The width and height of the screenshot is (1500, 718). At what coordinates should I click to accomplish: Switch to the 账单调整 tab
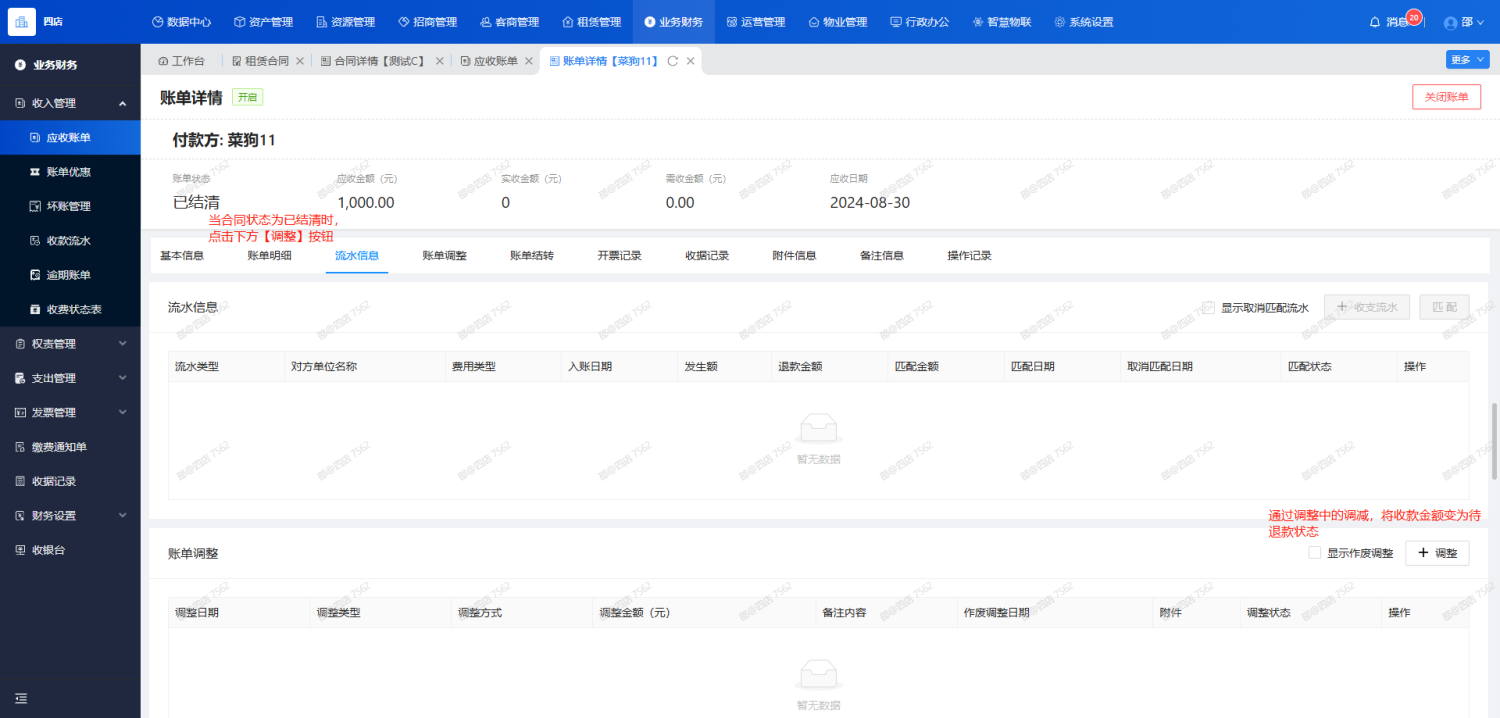pos(445,256)
